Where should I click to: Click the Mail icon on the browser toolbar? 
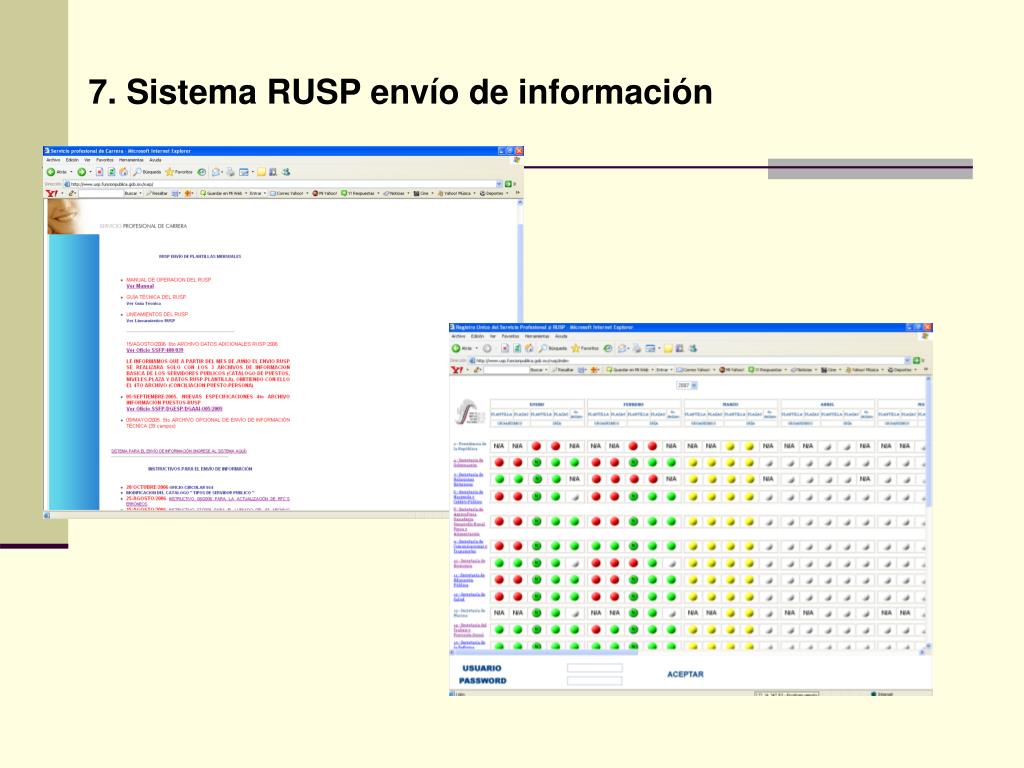(x=216, y=171)
